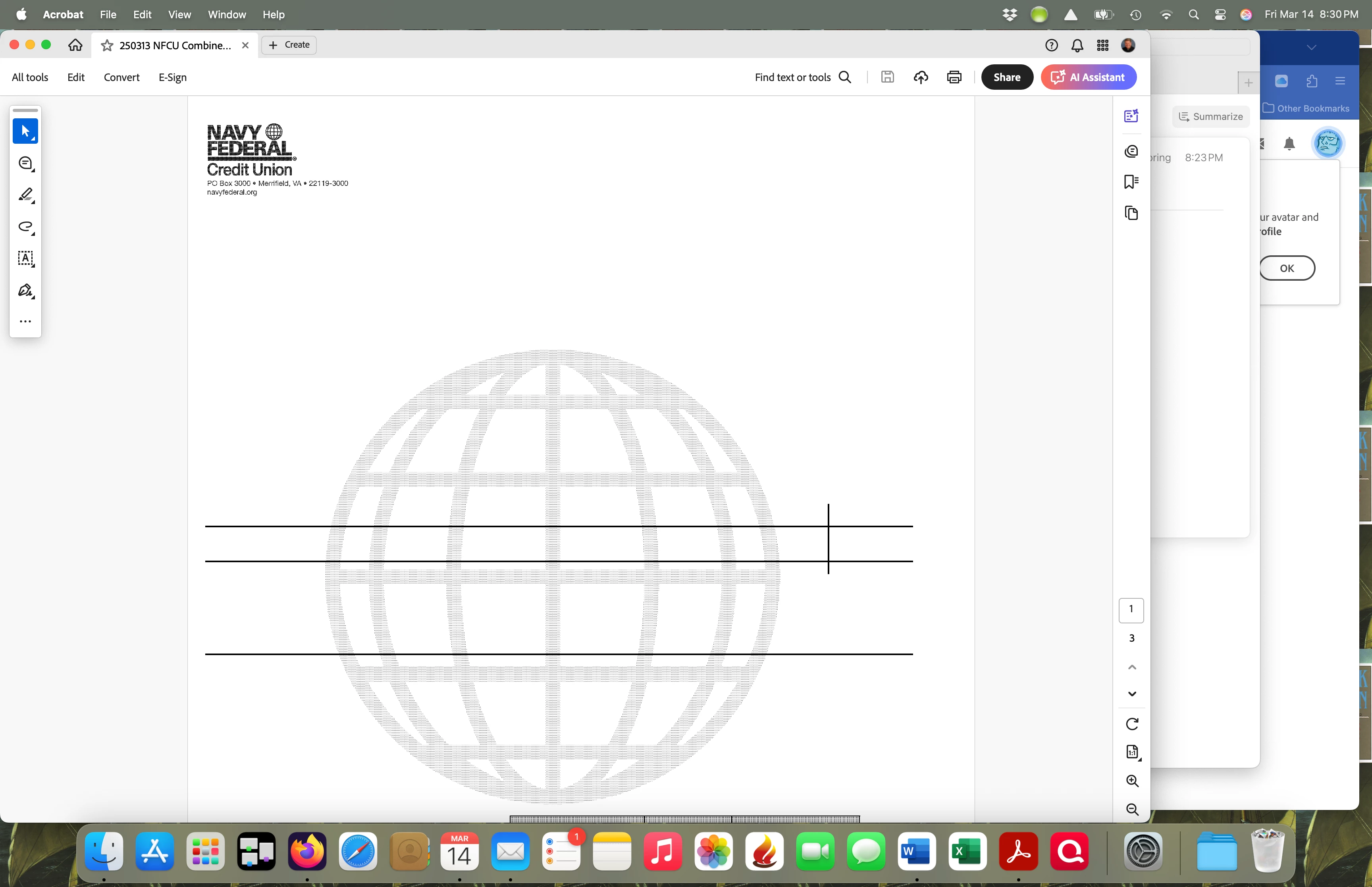The height and width of the screenshot is (887, 1372).
Task: Open the Add comment tool
Action: click(x=25, y=164)
